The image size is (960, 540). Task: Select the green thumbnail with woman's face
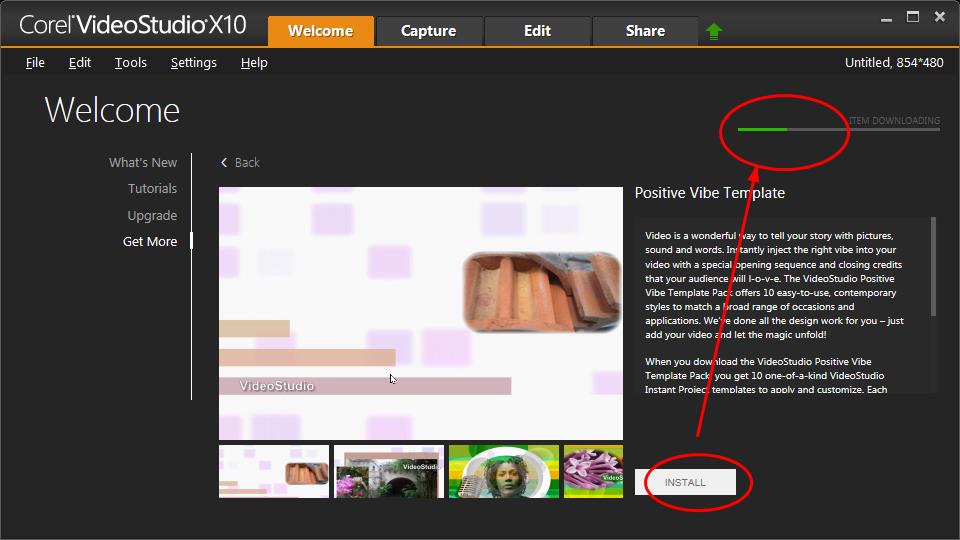coord(504,471)
